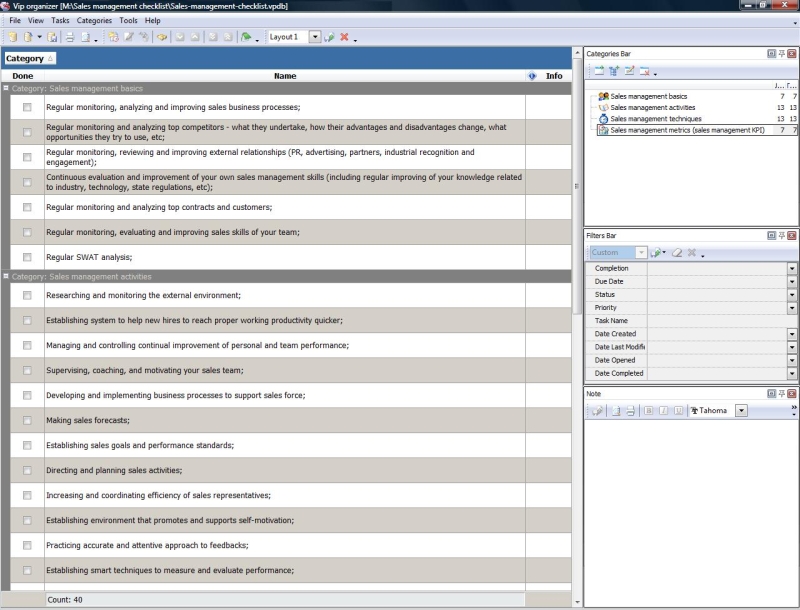Screen dimensions: 800x610
Task: Click the delete category icon in Categories Bar
Action: pyautogui.click(x=644, y=71)
